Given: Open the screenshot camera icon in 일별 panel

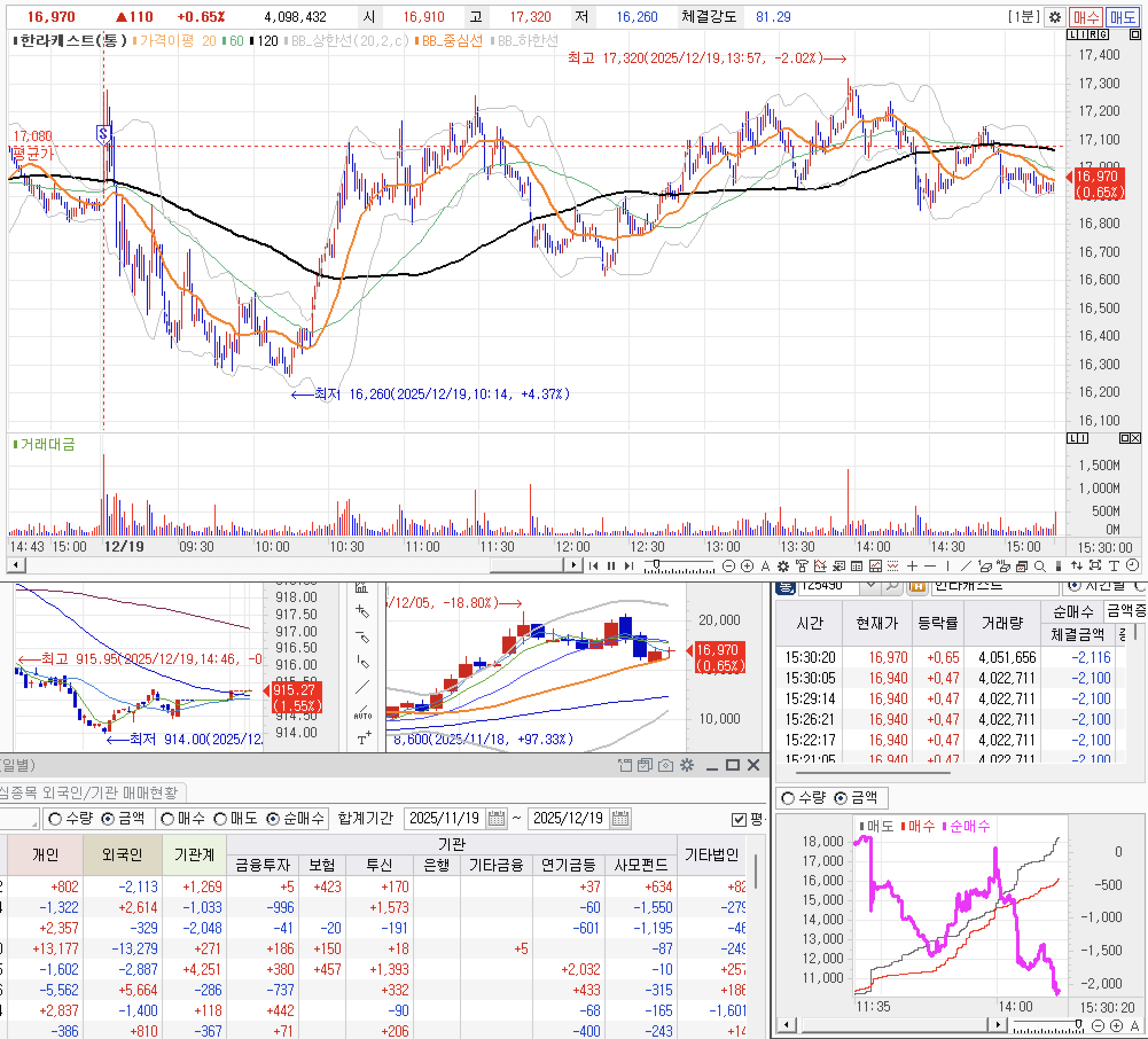Looking at the screenshot, I should (x=666, y=765).
